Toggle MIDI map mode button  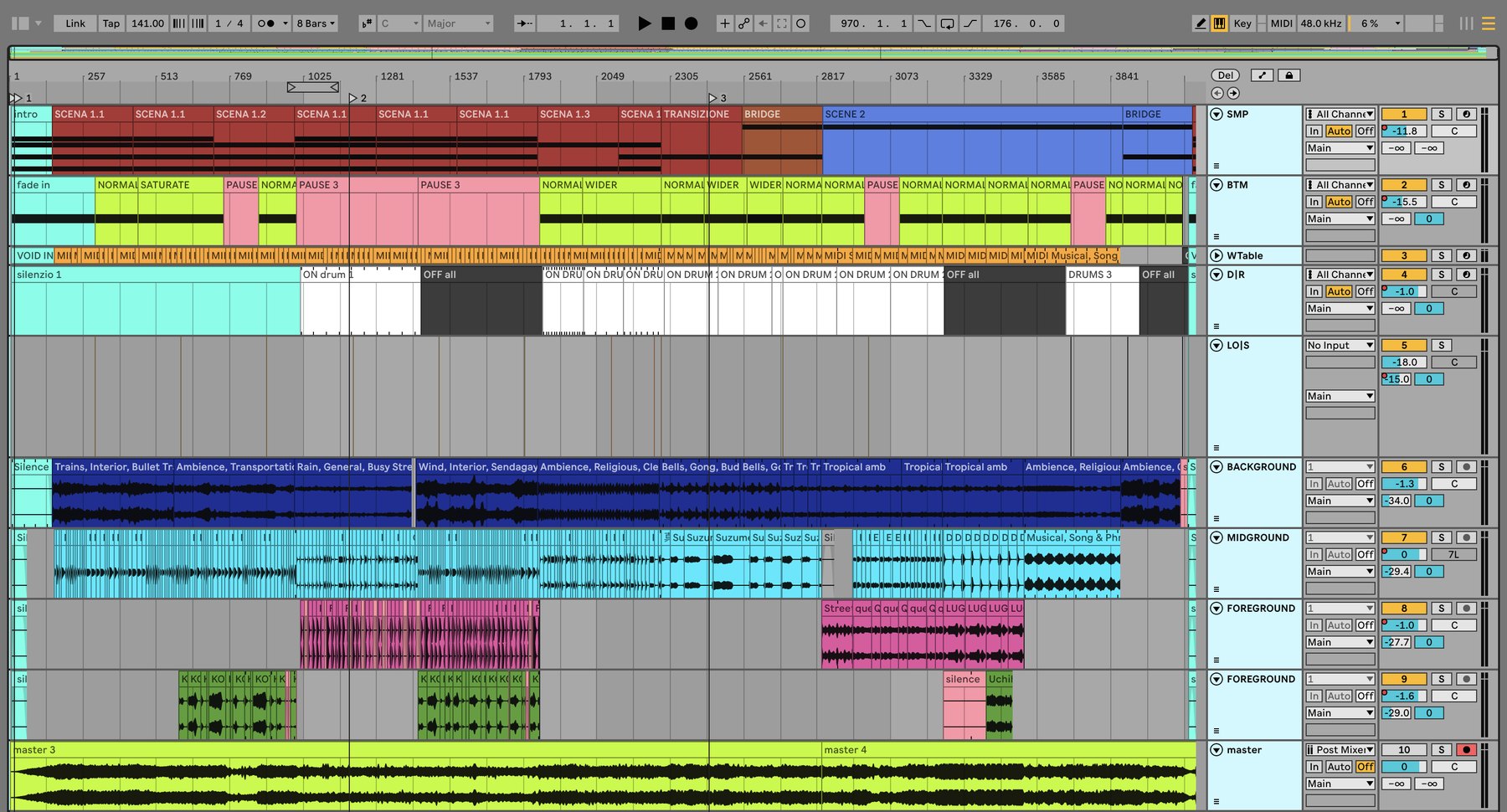click(1281, 23)
